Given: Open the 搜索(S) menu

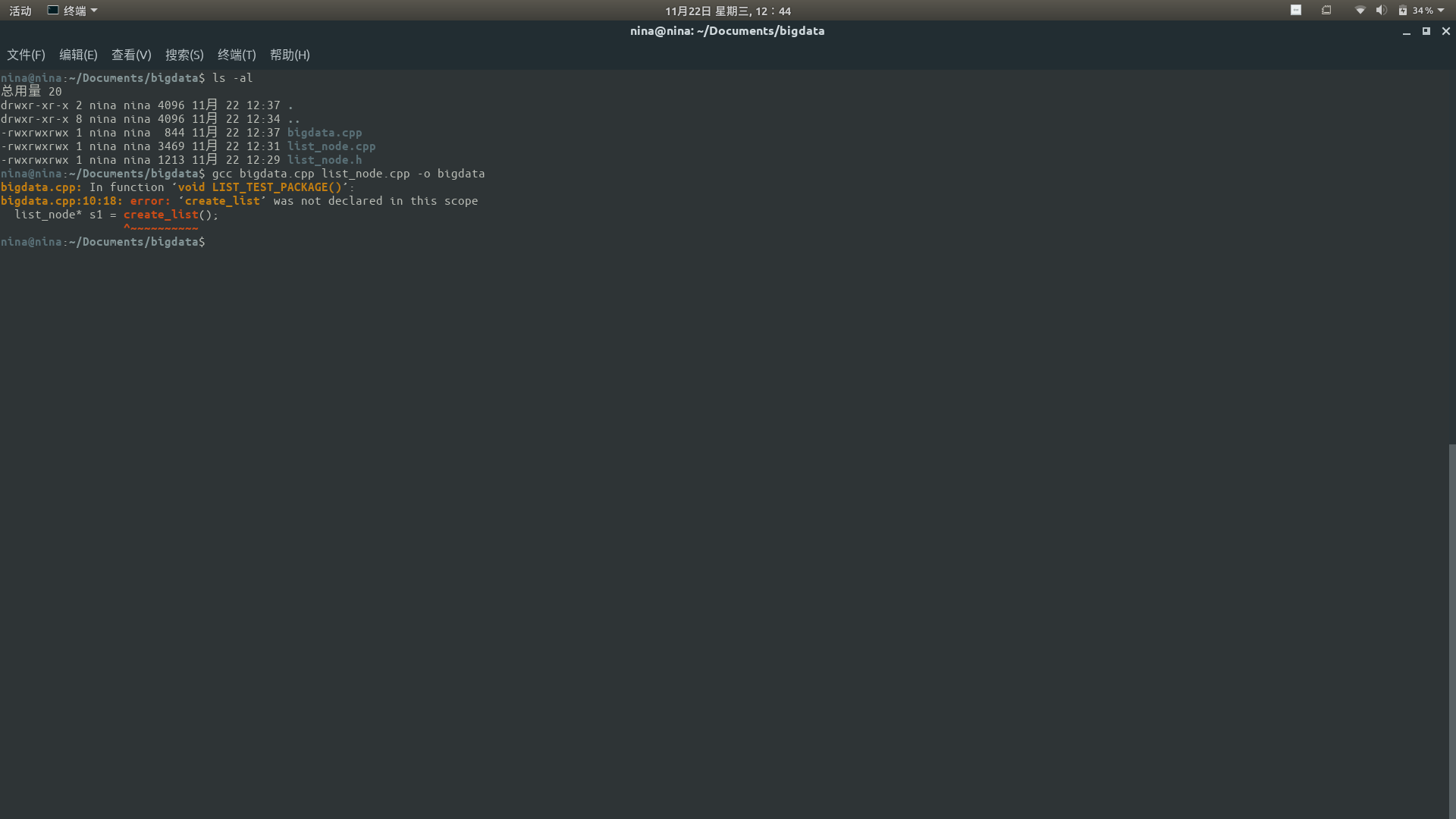Looking at the screenshot, I should click(184, 55).
